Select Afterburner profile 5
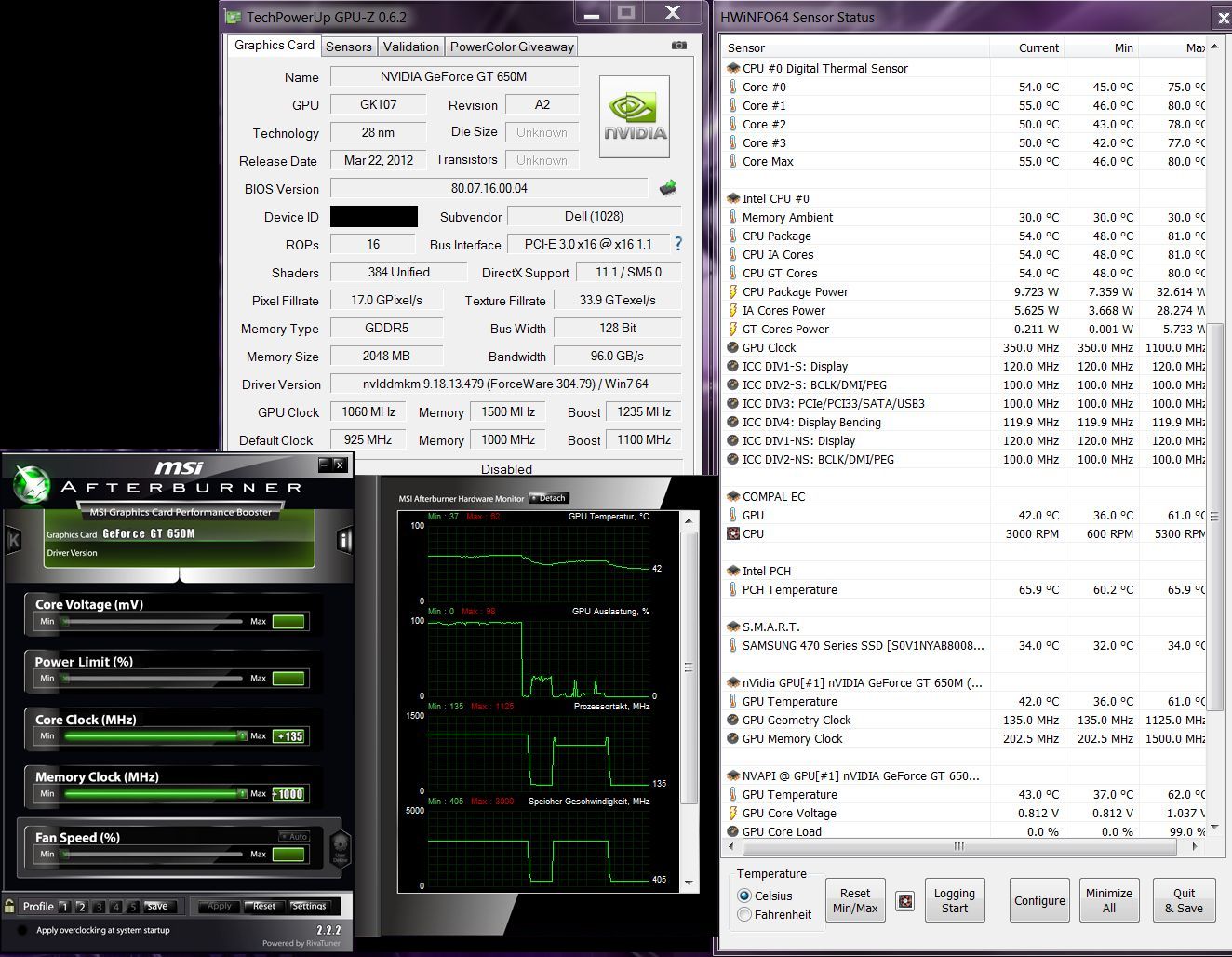This screenshot has height=957, width=1232. point(133,907)
